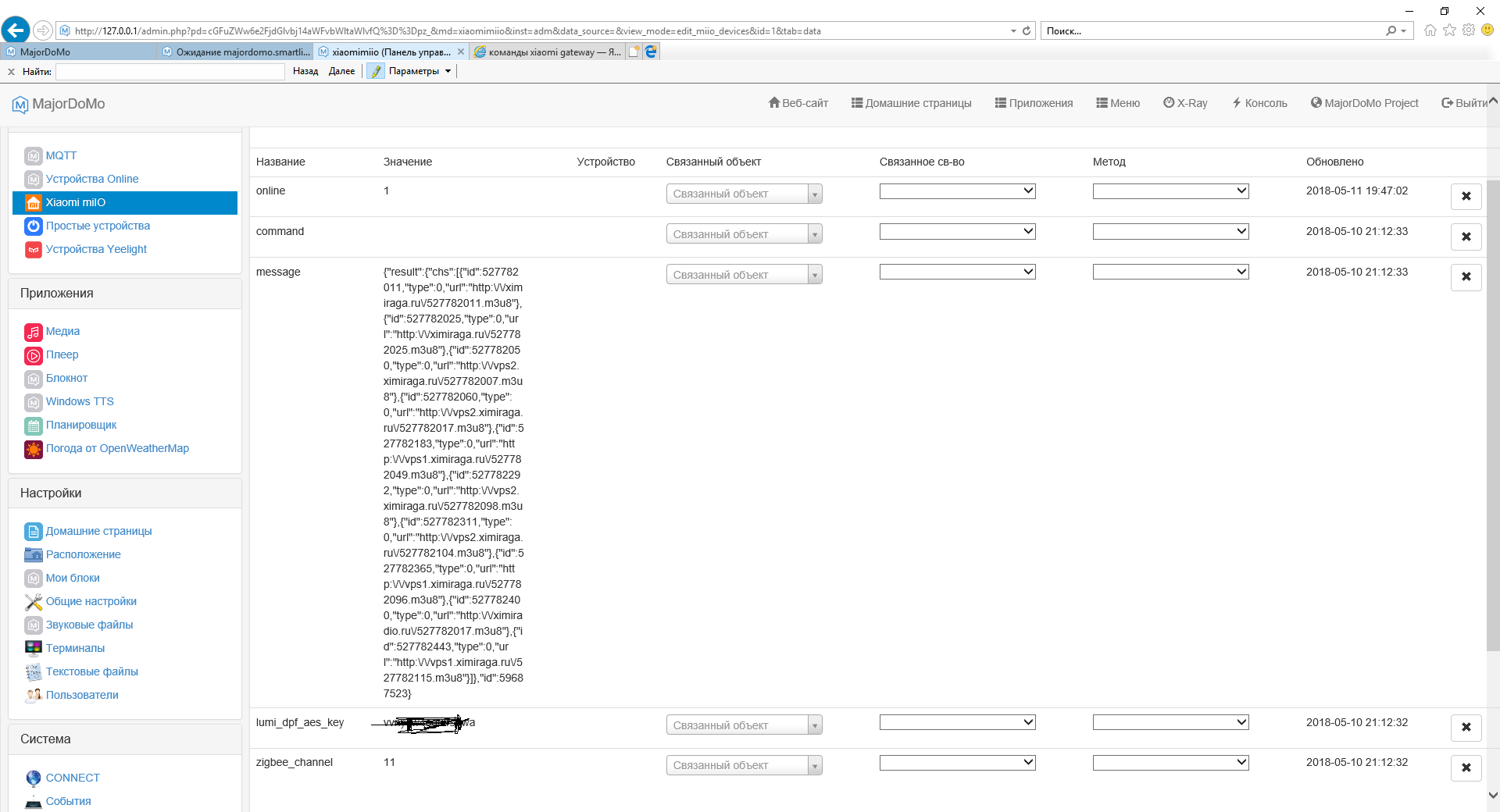Open Мои блоки sidebar link
This screenshot has width=1500, height=812.
(x=73, y=578)
